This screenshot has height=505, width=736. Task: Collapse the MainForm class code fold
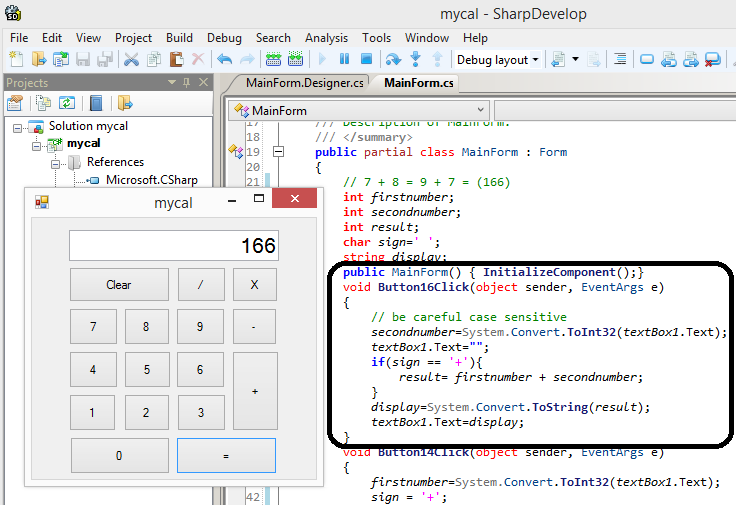pyautogui.click(x=278, y=152)
